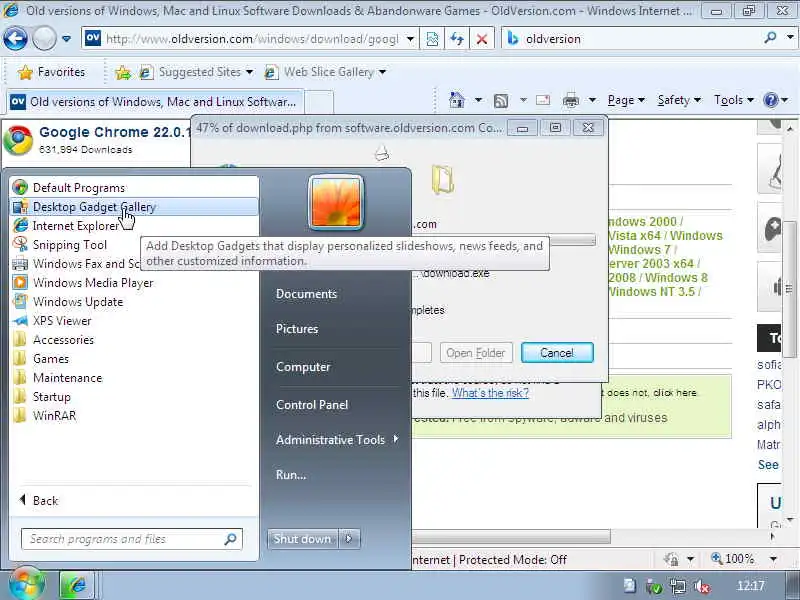Click the Help question mark icon
Viewport: 800px width, 600px height.
[770, 100]
